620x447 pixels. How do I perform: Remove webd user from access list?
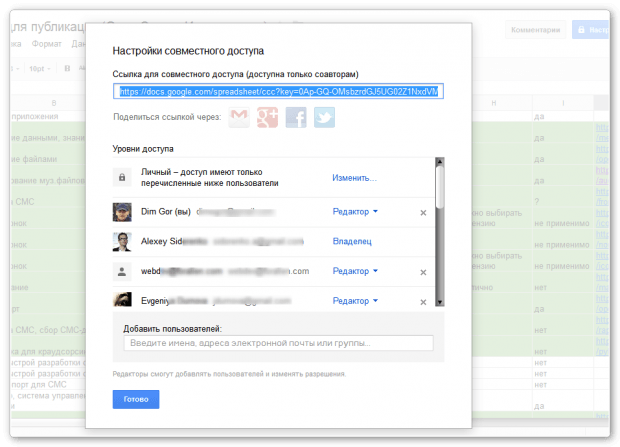(423, 272)
